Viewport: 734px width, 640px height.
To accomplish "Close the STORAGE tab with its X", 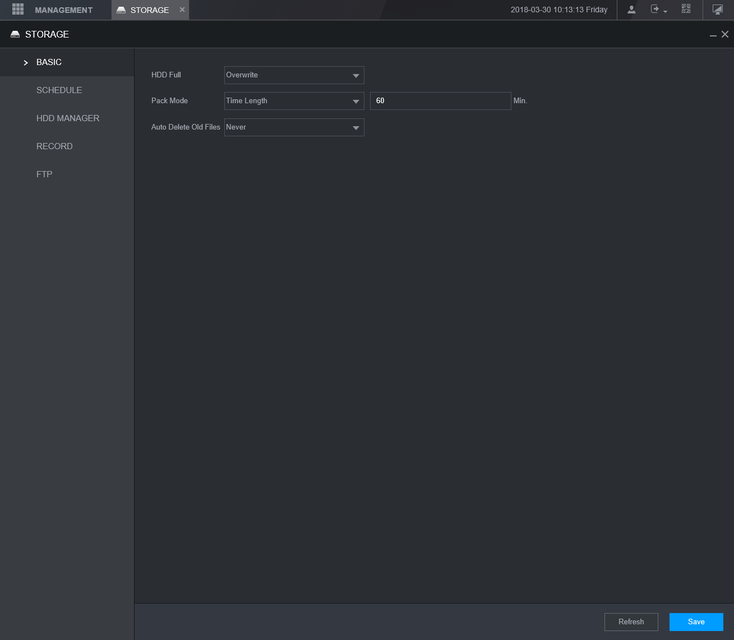I will coord(181,10).
